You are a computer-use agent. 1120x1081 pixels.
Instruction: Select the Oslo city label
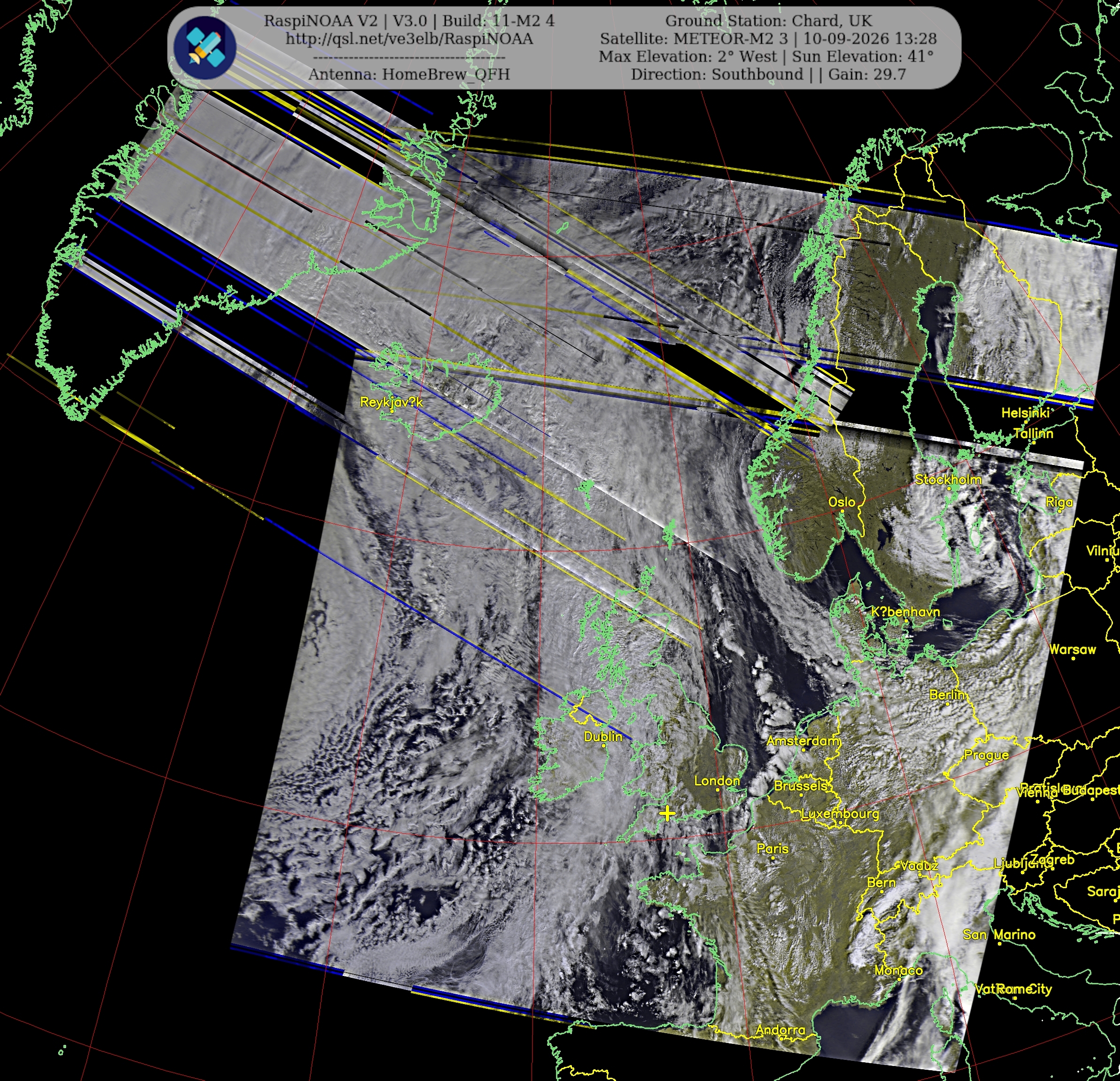point(842,502)
